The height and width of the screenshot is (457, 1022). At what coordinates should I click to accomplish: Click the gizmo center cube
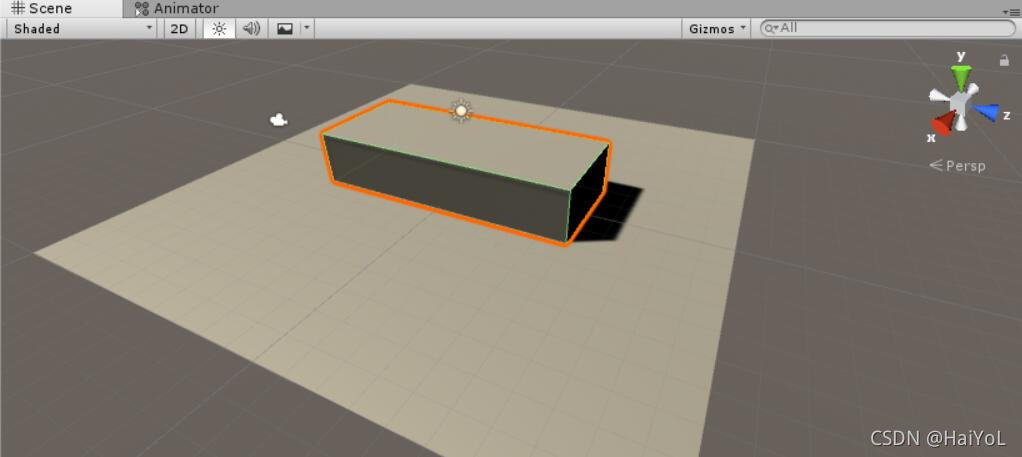959,102
